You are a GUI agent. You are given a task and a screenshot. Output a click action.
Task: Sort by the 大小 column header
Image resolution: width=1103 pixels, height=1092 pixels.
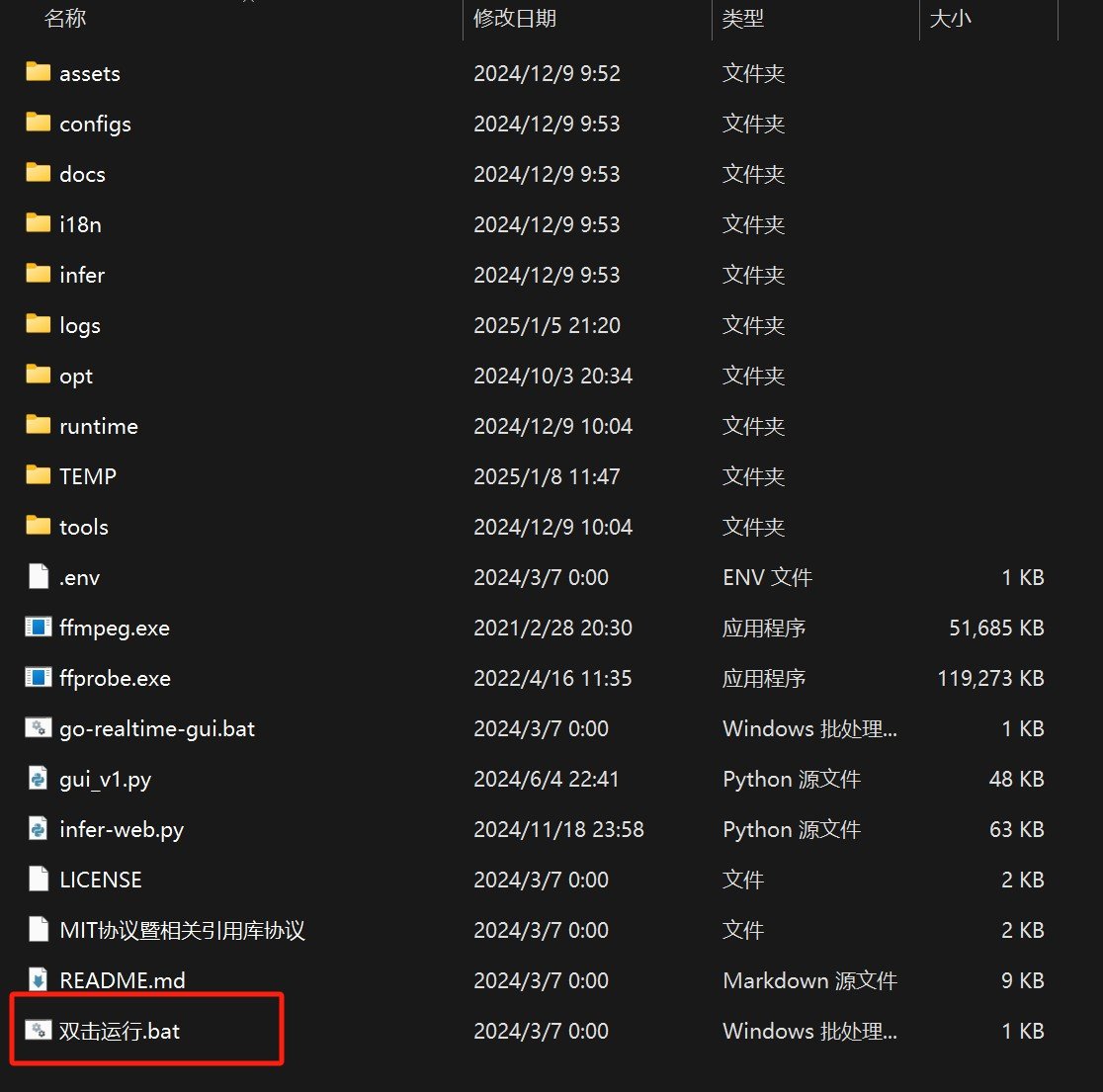950,18
